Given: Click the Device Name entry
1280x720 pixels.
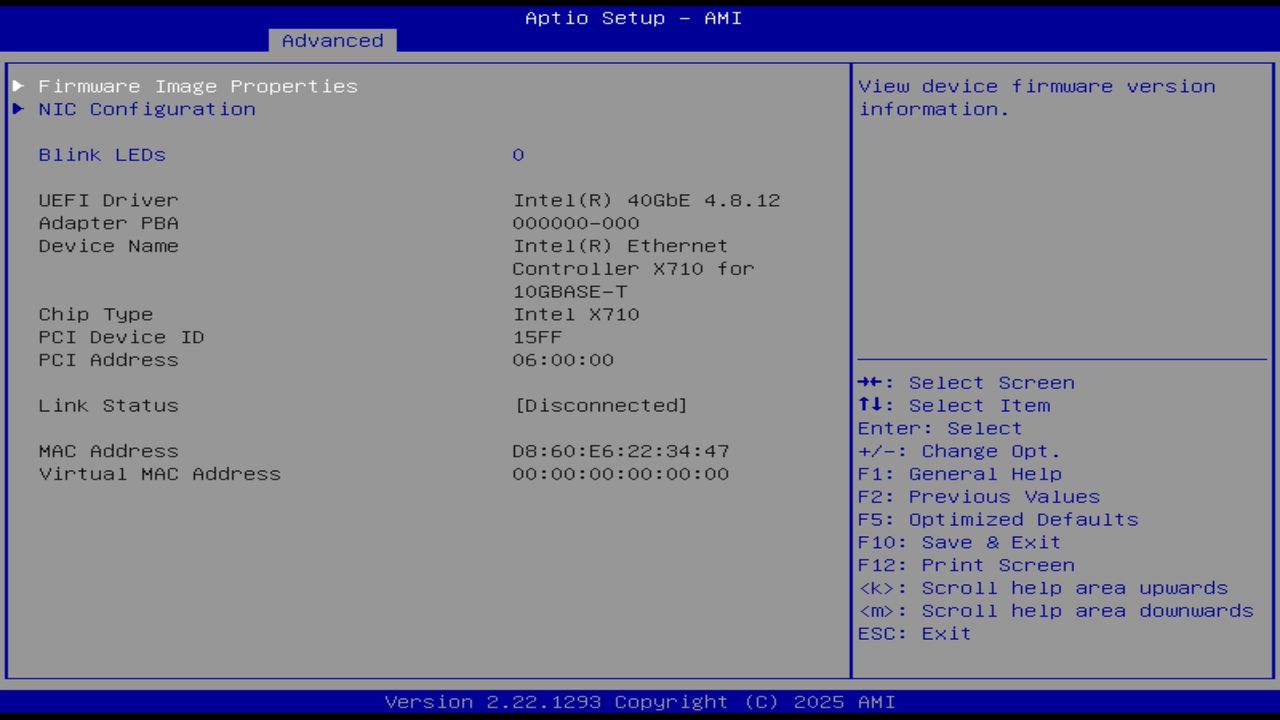Looking at the screenshot, I should [108, 246].
